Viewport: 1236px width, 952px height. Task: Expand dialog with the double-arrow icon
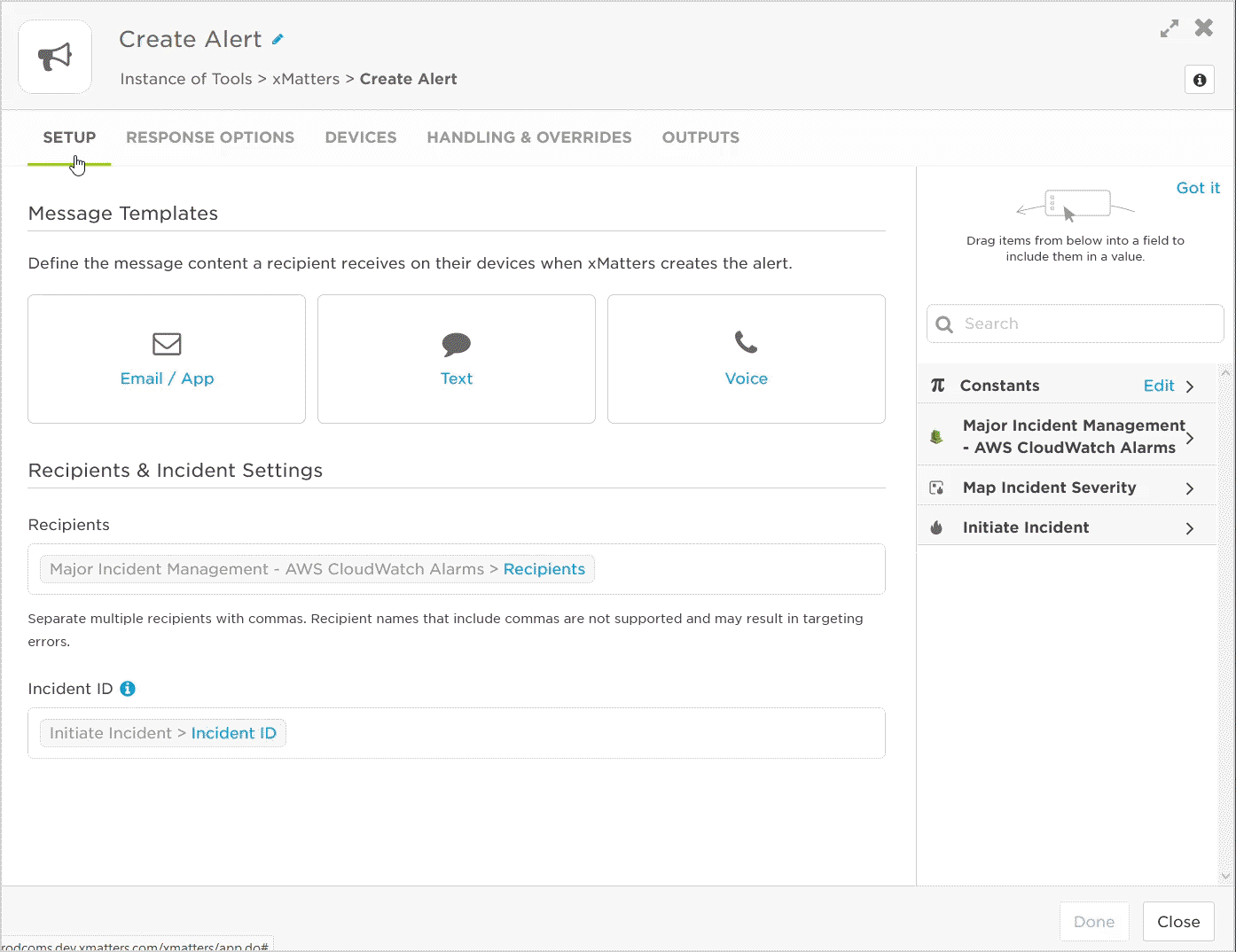(x=1170, y=28)
